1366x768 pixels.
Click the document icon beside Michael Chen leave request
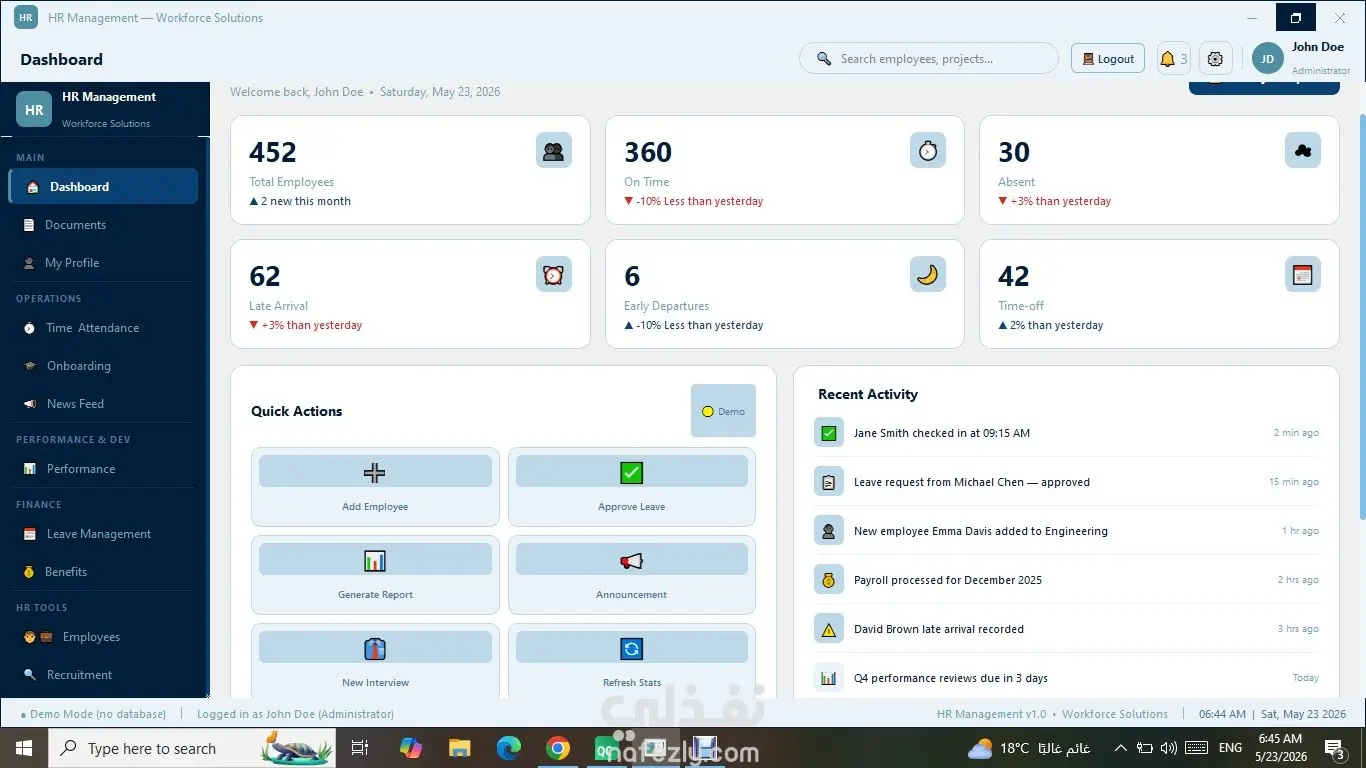click(828, 482)
